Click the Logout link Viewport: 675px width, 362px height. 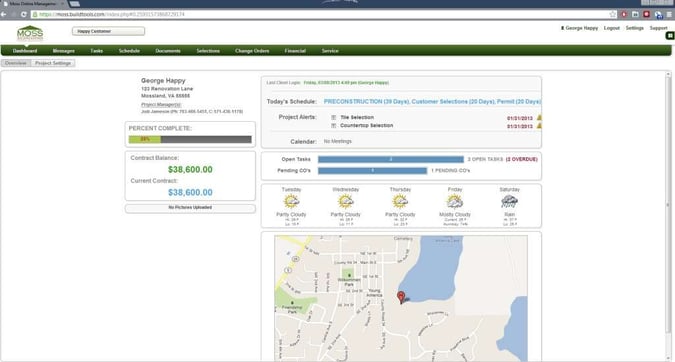pyautogui.click(x=611, y=28)
